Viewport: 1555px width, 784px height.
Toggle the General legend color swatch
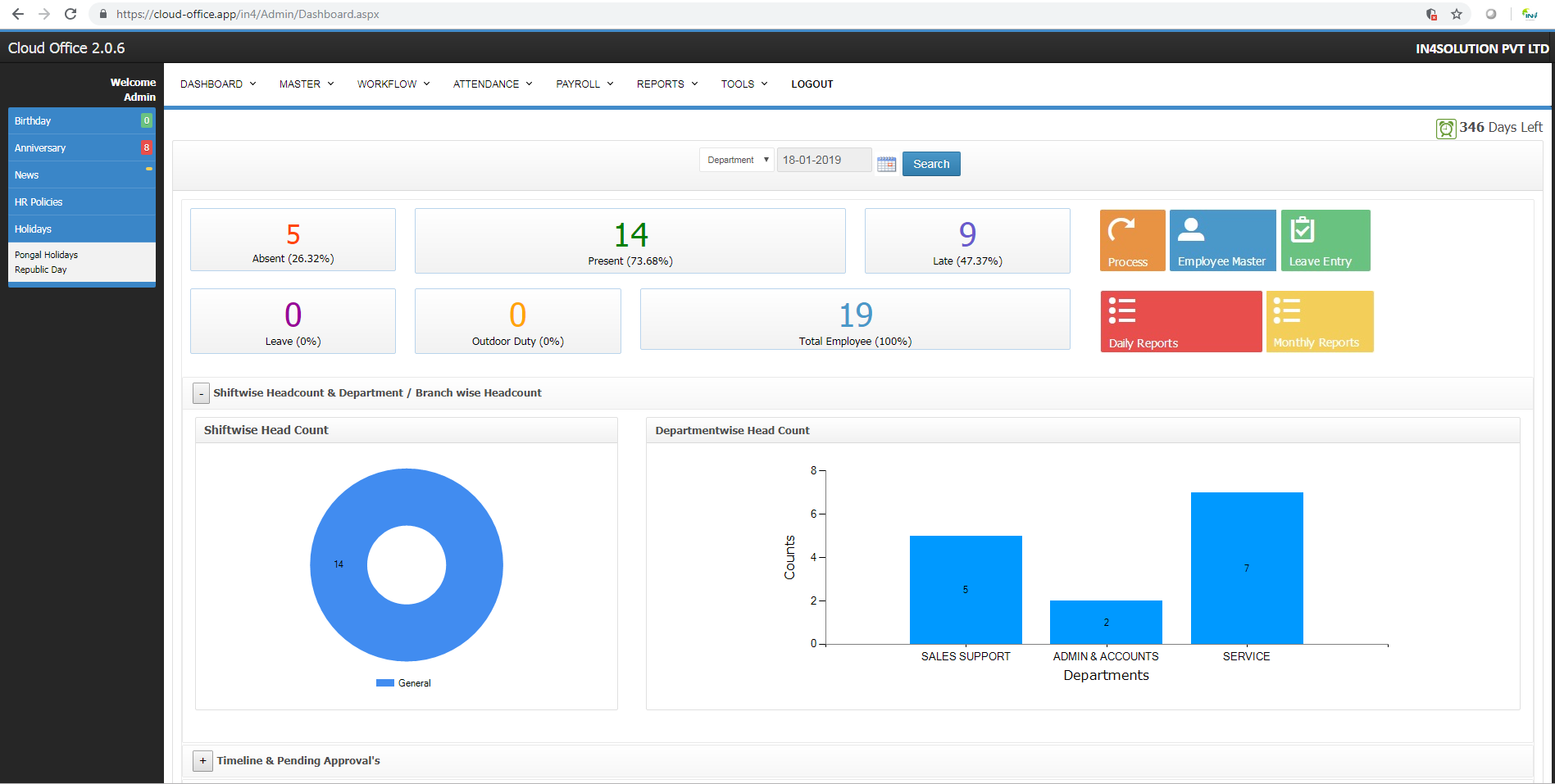pyautogui.click(x=384, y=683)
